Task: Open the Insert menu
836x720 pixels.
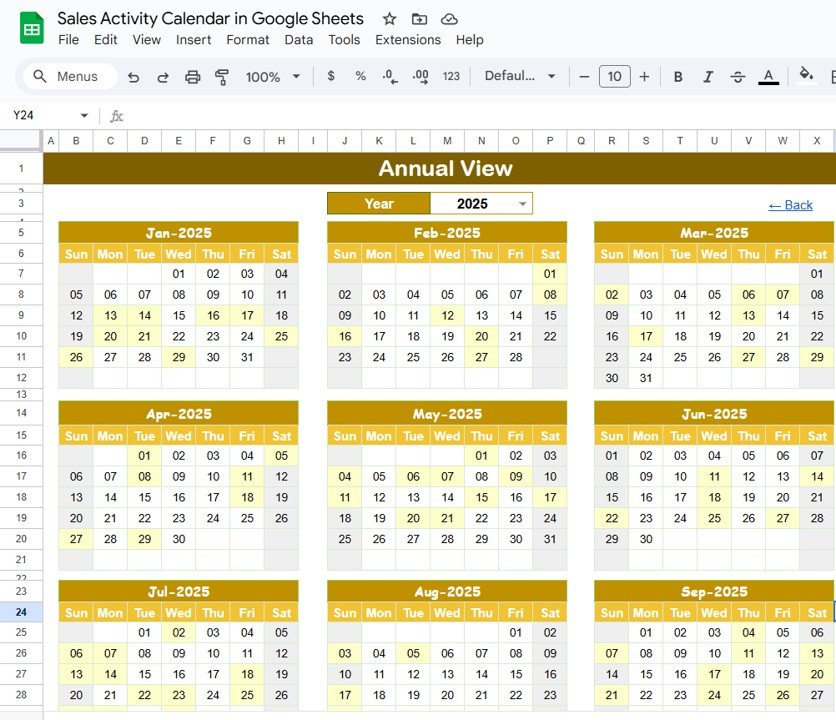Action: 194,40
